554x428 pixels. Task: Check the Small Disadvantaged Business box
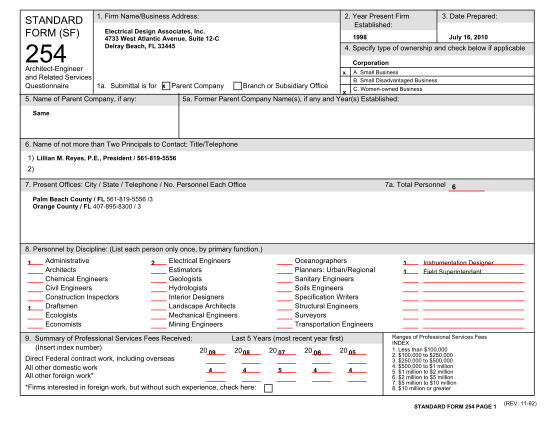click(345, 81)
